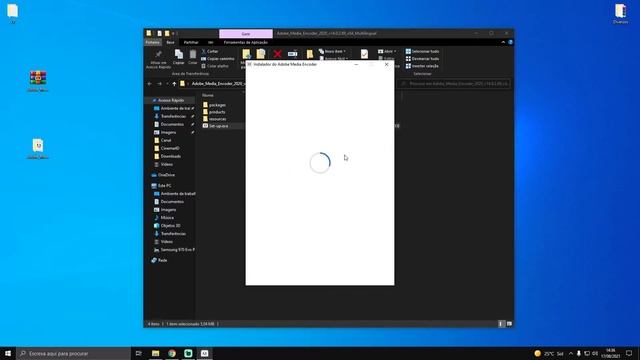Viewport: 640px width, 360px height.
Task: Click the Colar clipboard icon in the ribbon
Action: tap(193, 54)
